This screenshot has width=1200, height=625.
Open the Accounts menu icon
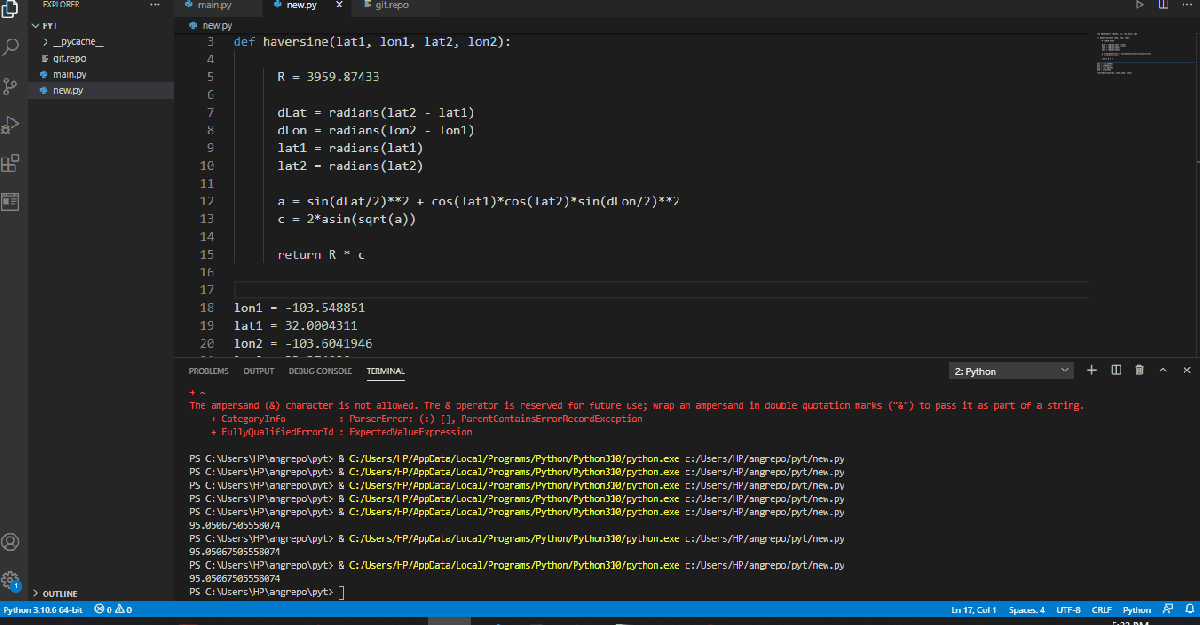click(x=11, y=542)
